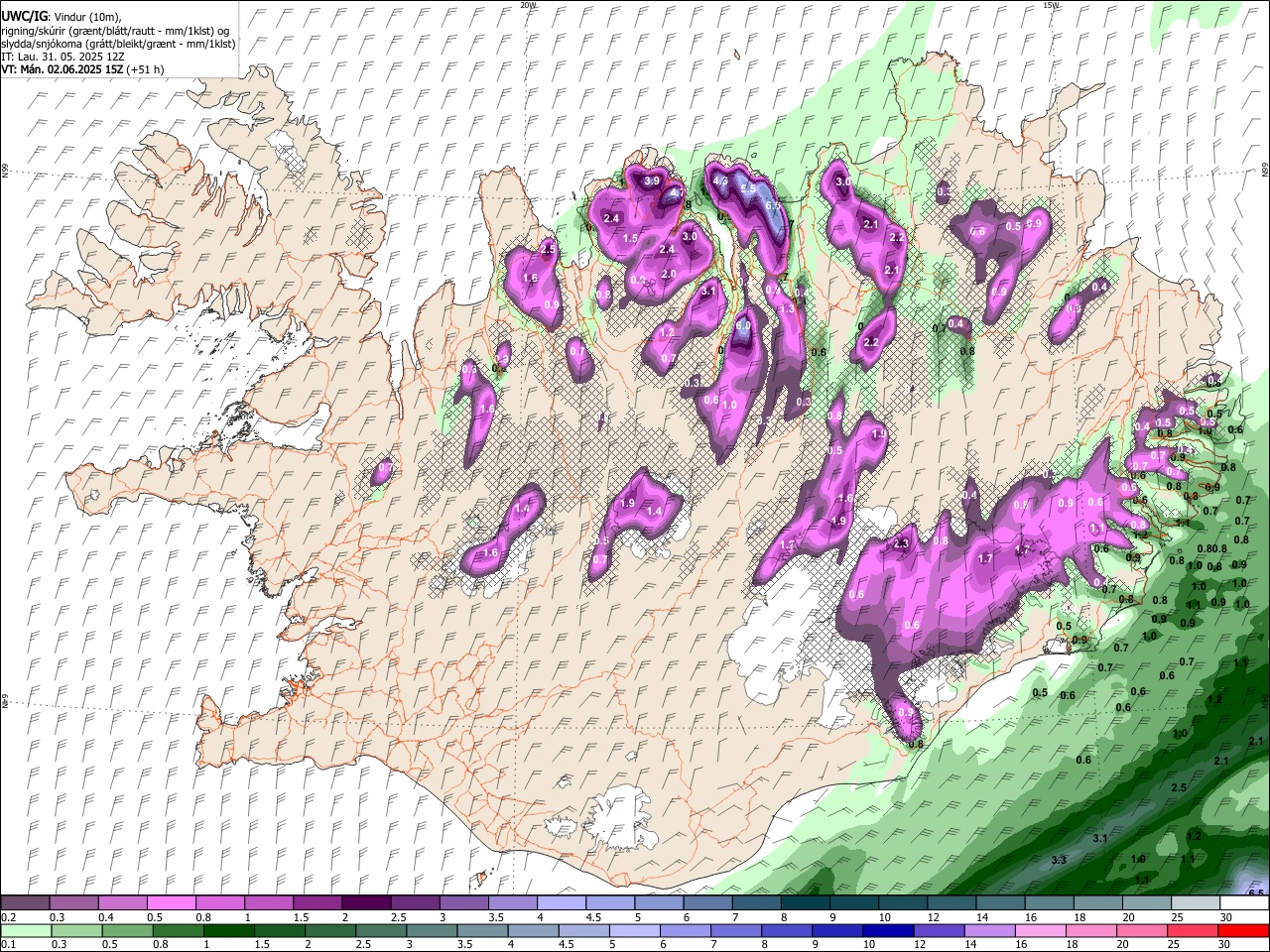Click the 'VT: Mán. 02.06.2025 15Z' valid time
1270x952 pixels.
[x=62, y=69]
